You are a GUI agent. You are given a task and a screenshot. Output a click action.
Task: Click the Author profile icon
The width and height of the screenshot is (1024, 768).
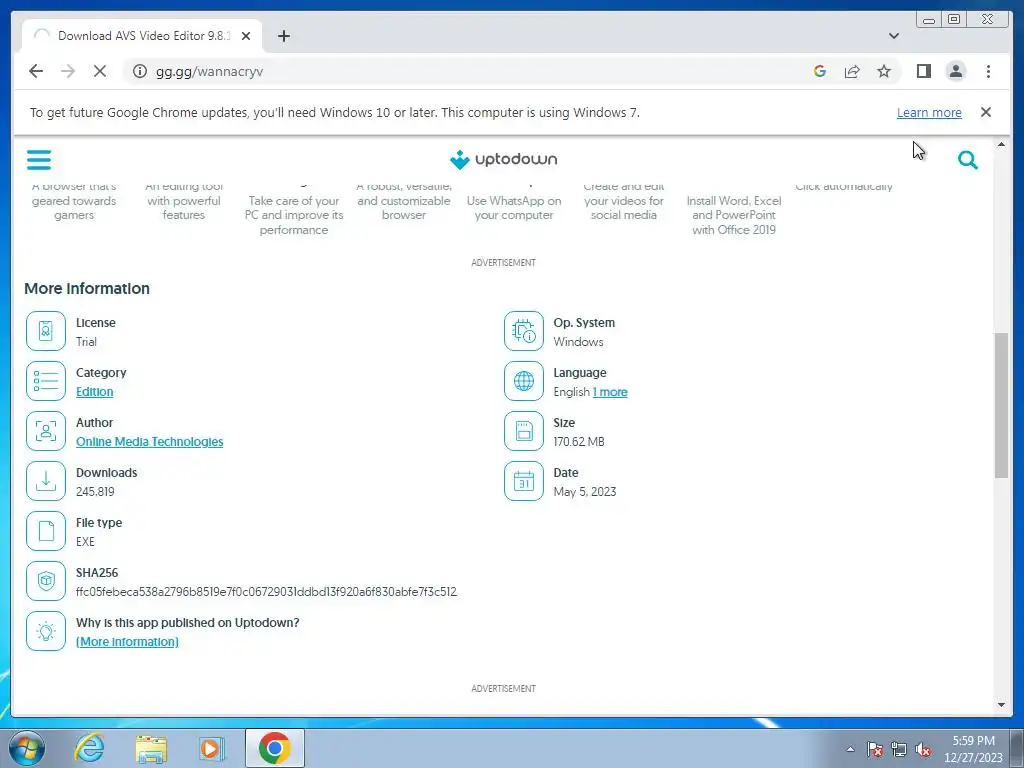(46, 431)
